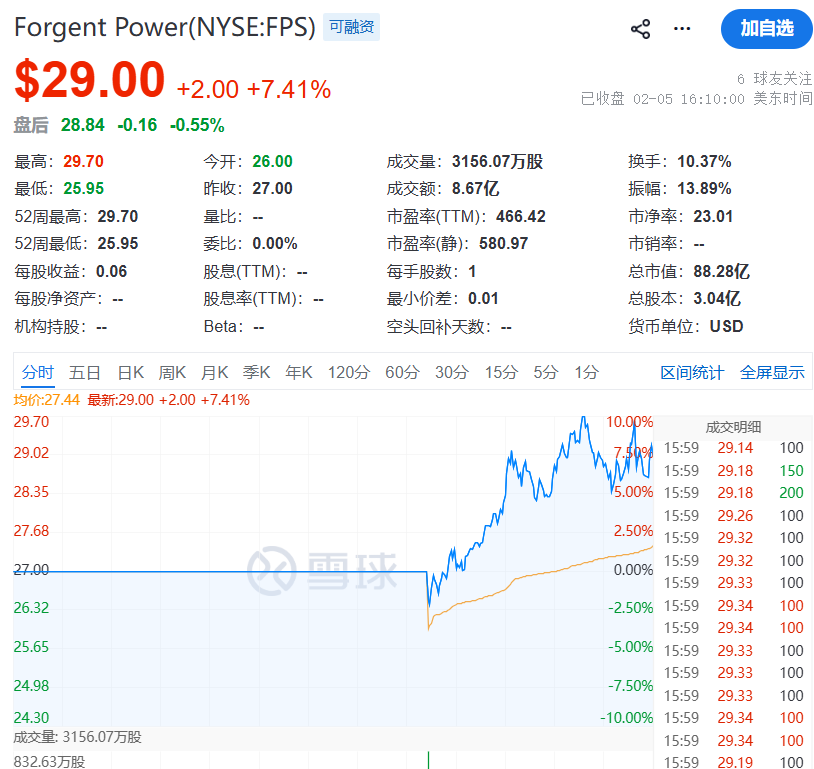Select the 1分 interval tab
This screenshot has height=769, width=814.
[x=586, y=373]
